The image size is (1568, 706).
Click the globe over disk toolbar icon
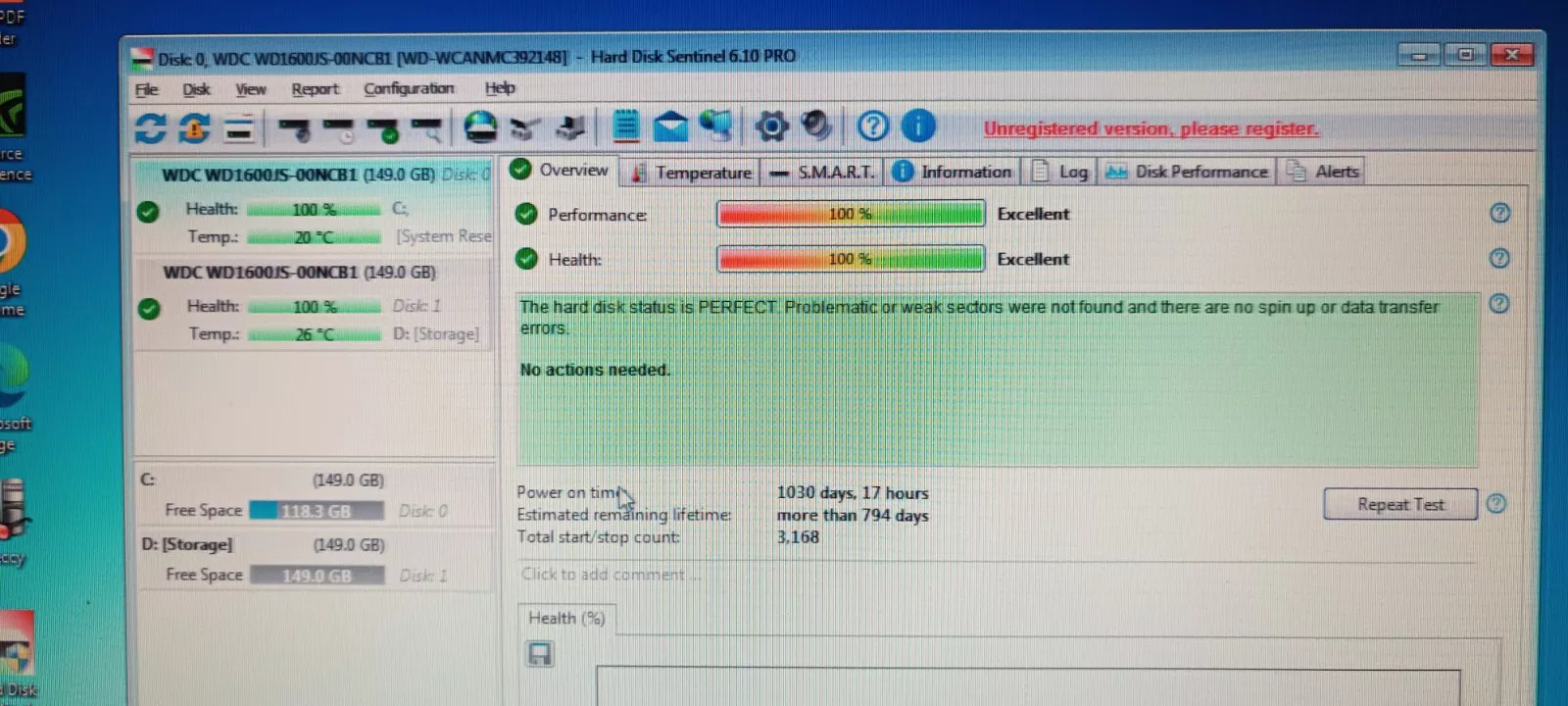pos(480,127)
